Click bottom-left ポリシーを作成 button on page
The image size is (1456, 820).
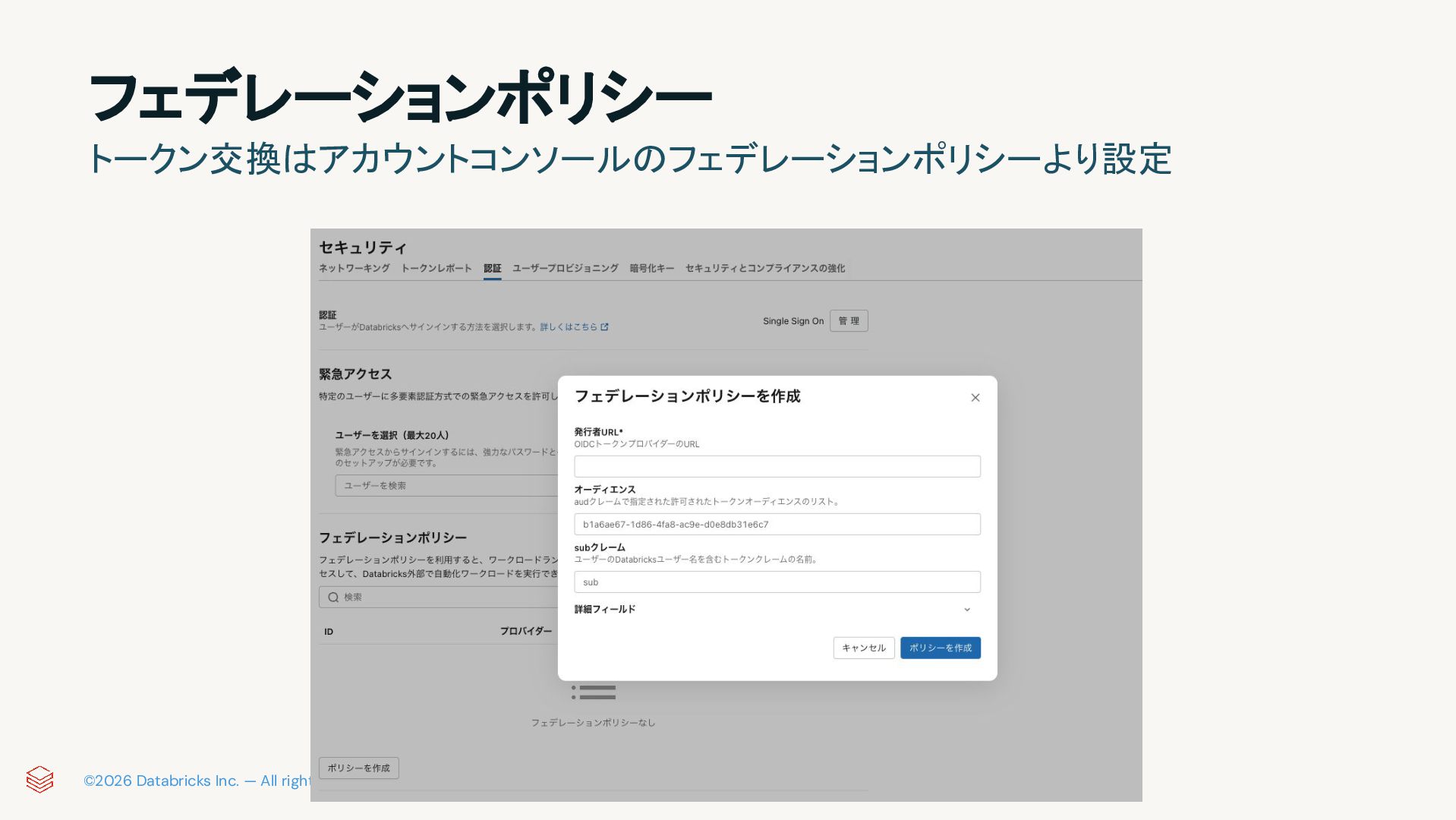click(x=359, y=768)
